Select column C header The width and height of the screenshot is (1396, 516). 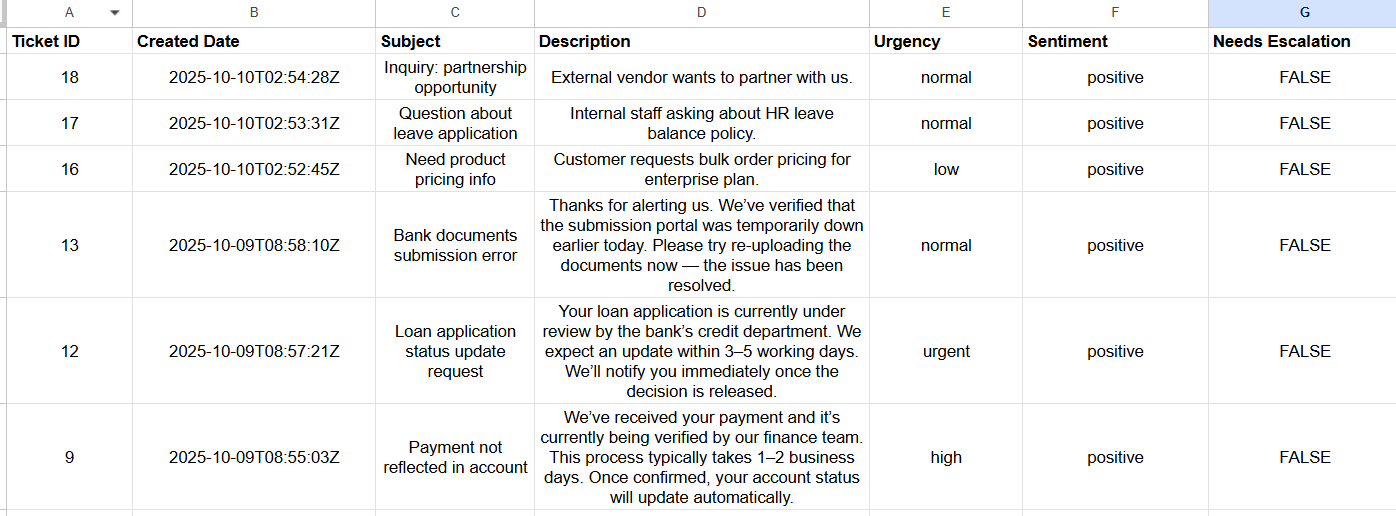tap(455, 13)
